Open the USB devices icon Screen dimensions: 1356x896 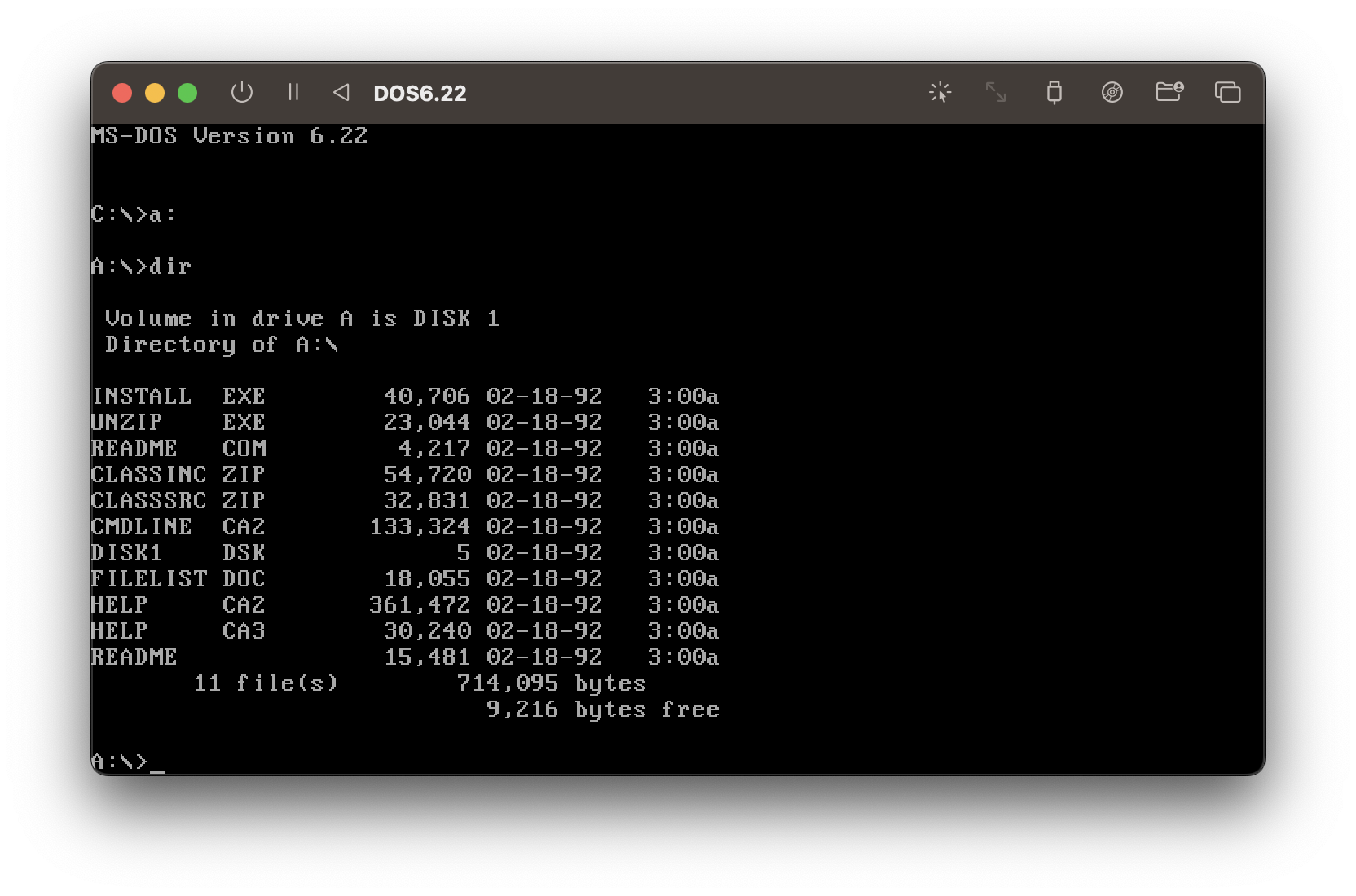click(x=1054, y=92)
